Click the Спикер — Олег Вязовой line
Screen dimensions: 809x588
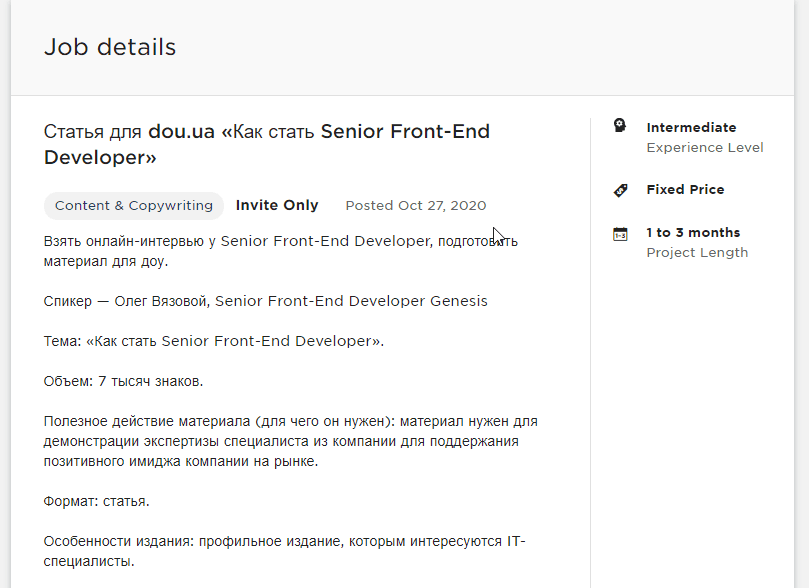pos(266,301)
